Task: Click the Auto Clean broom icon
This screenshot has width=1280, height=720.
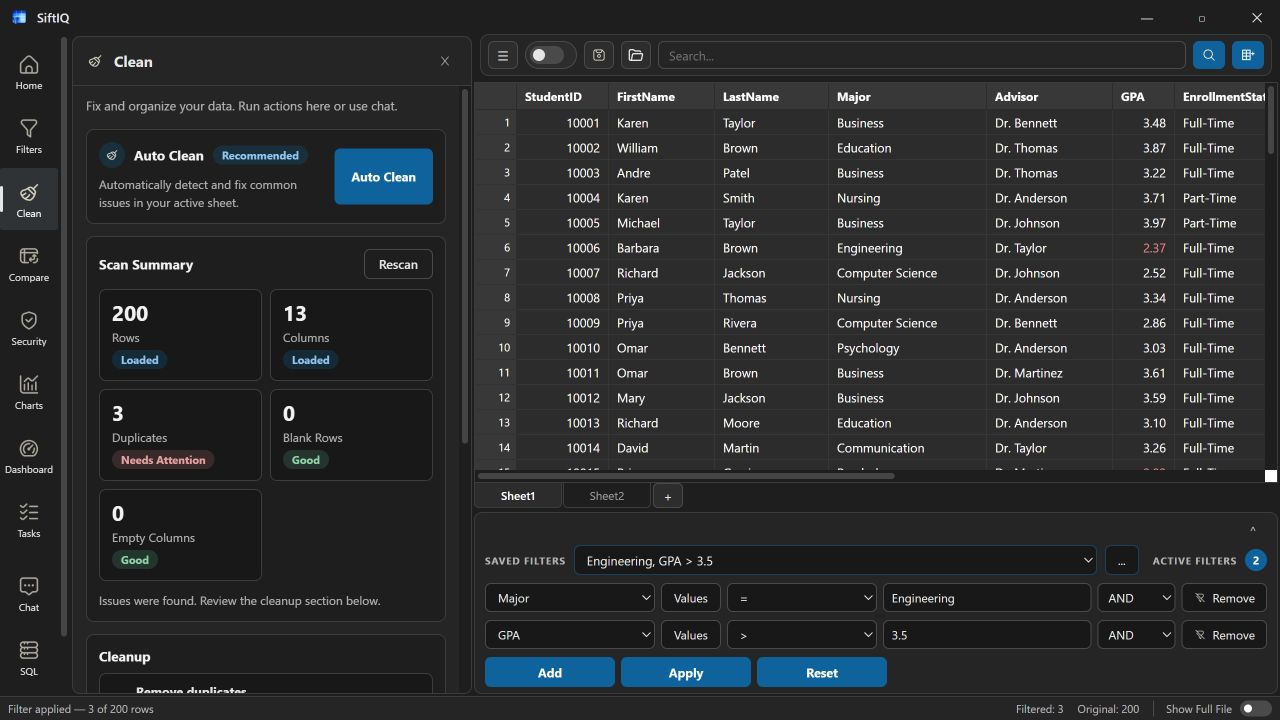Action: tap(112, 155)
